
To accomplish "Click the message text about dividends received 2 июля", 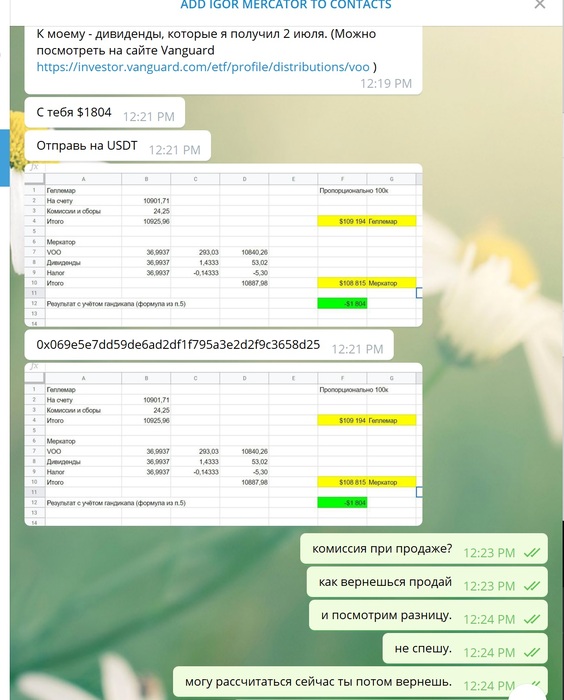I will (x=206, y=42).
